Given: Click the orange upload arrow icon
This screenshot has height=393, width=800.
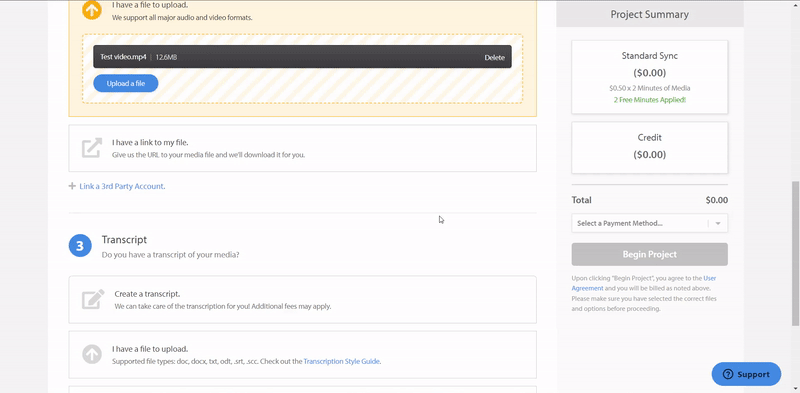Looking at the screenshot, I should point(92,10).
